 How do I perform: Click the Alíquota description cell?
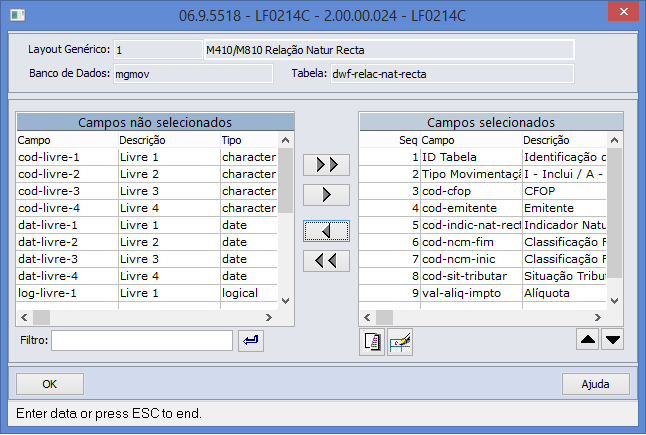(564, 293)
